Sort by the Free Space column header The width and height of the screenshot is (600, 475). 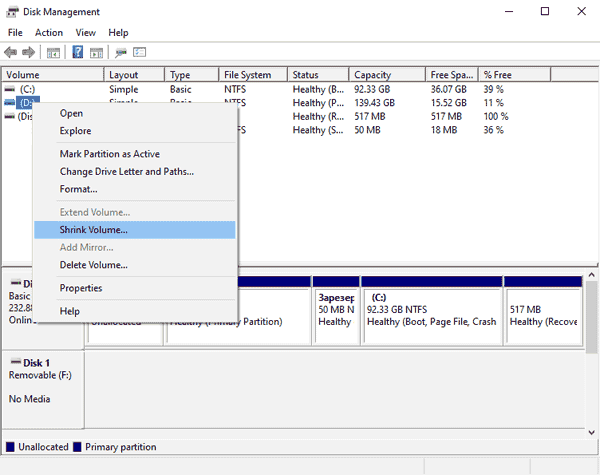[452, 75]
